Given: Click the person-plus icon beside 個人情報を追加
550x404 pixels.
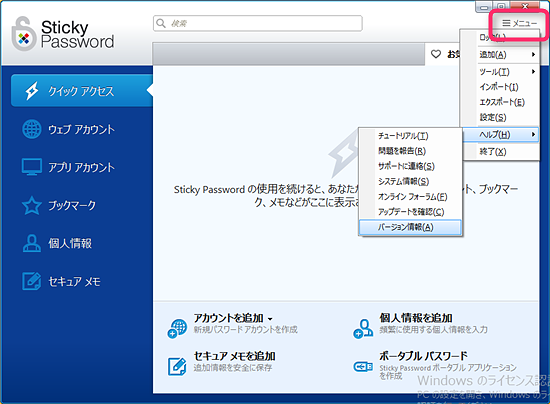Looking at the screenshot, I should coord(363,329).
